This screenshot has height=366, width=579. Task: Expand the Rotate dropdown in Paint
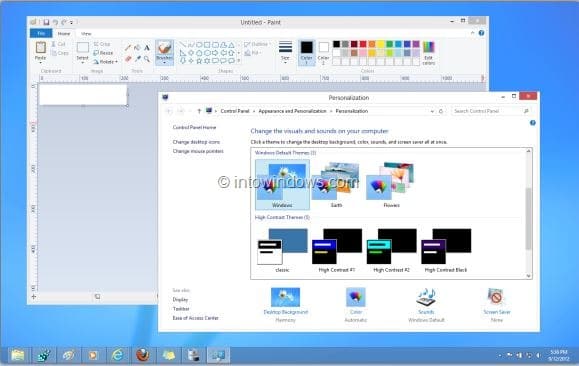[116, 62]
